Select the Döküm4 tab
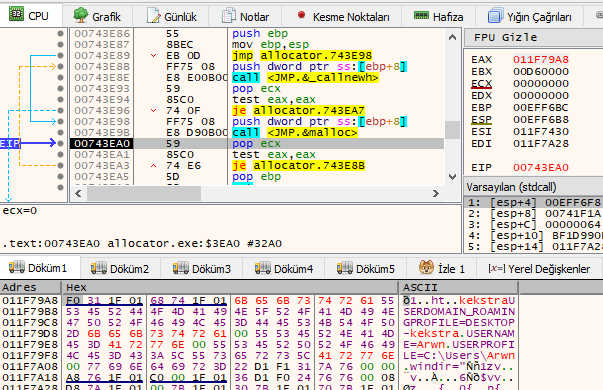Screen dimensions: 603x390 pos(285,268)
